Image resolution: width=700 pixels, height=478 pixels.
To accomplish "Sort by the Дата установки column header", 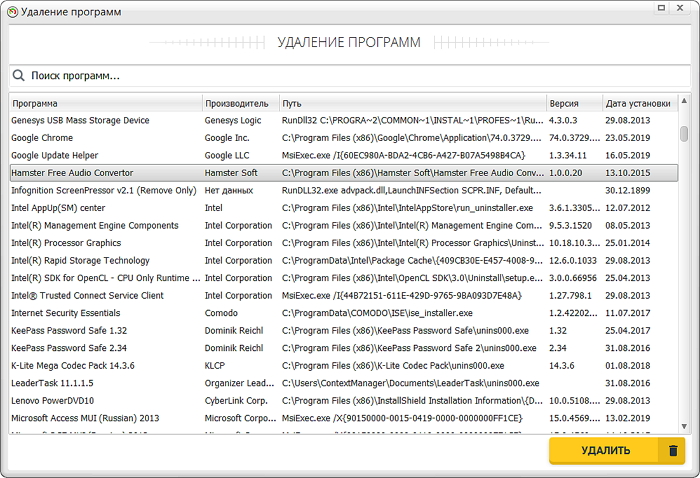I will point(640,104).
